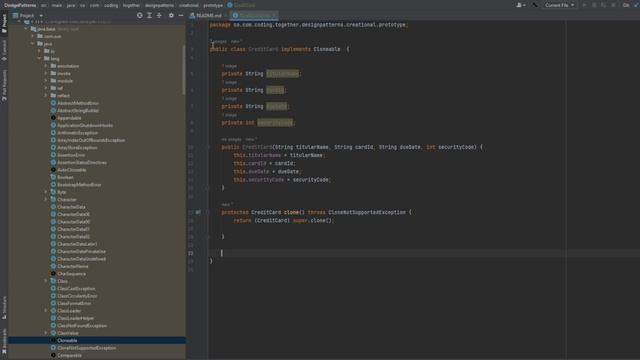Expand the invoke folder
Viewport: 640px width, 360px height.
coord(46,73)
